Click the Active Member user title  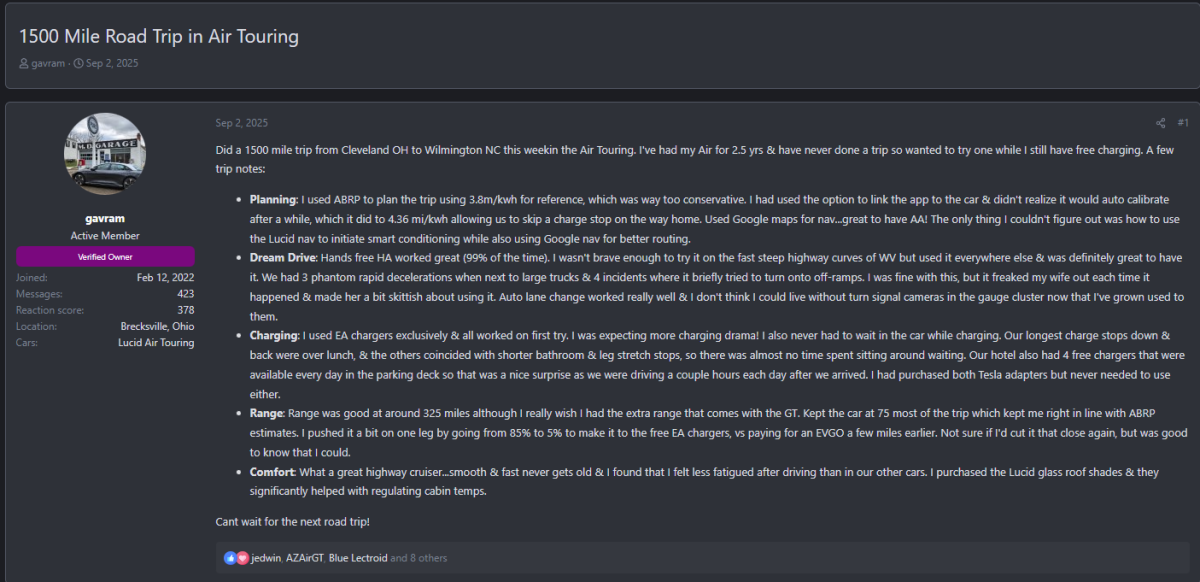pos(105,236)
